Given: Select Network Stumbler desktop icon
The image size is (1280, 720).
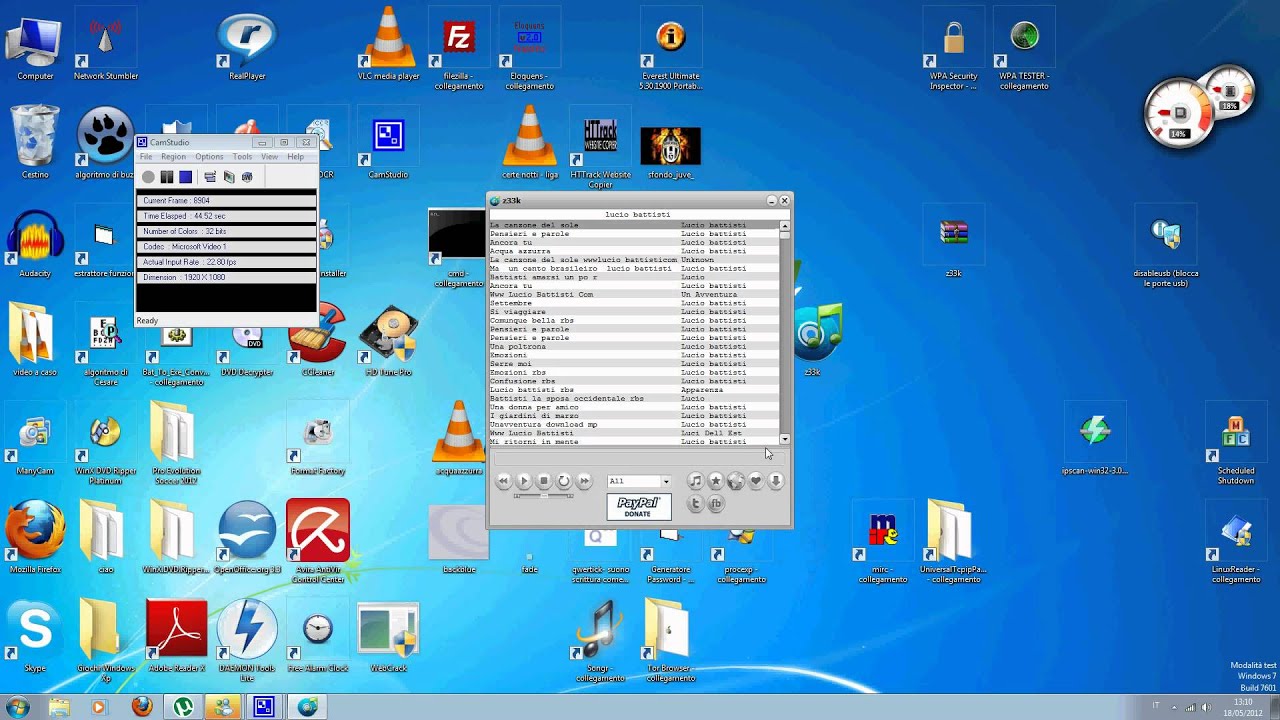Looking at the screenshot, I should [x=106, y=45].
